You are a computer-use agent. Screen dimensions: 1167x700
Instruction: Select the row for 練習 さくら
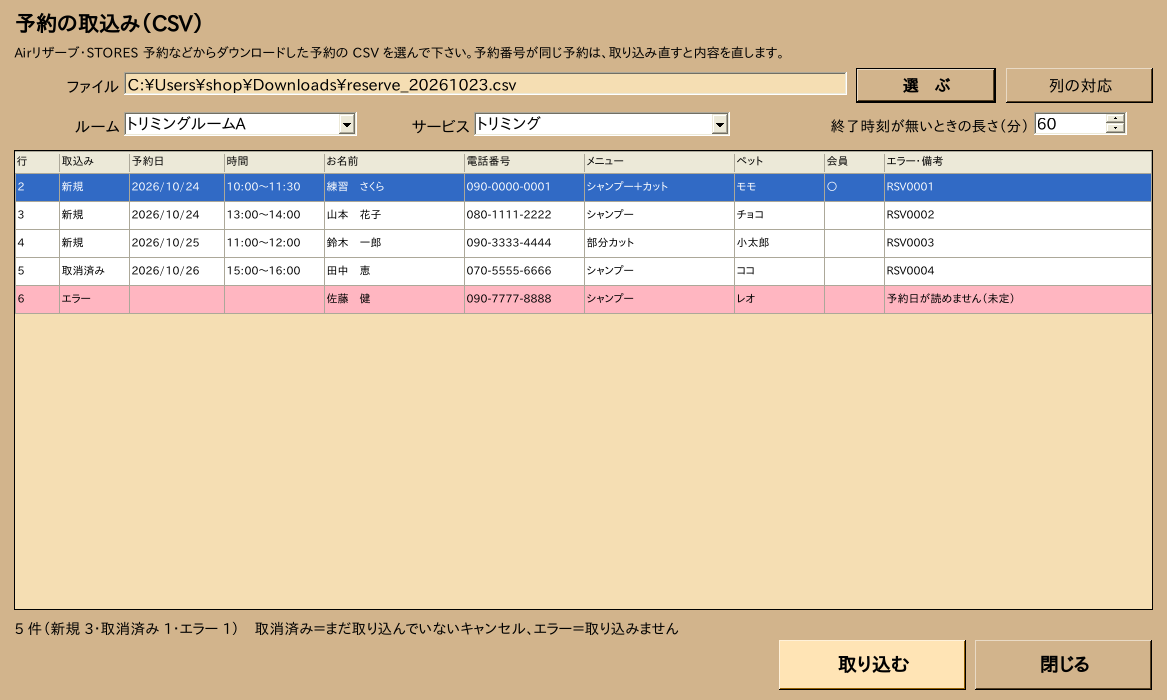(584, 187)
